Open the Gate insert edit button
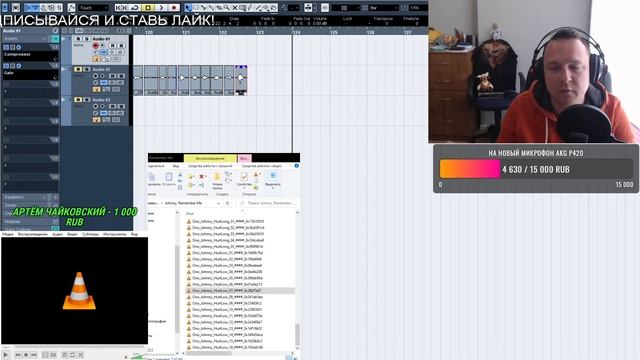This screenshot has width=640, height=360. point(19,66)
